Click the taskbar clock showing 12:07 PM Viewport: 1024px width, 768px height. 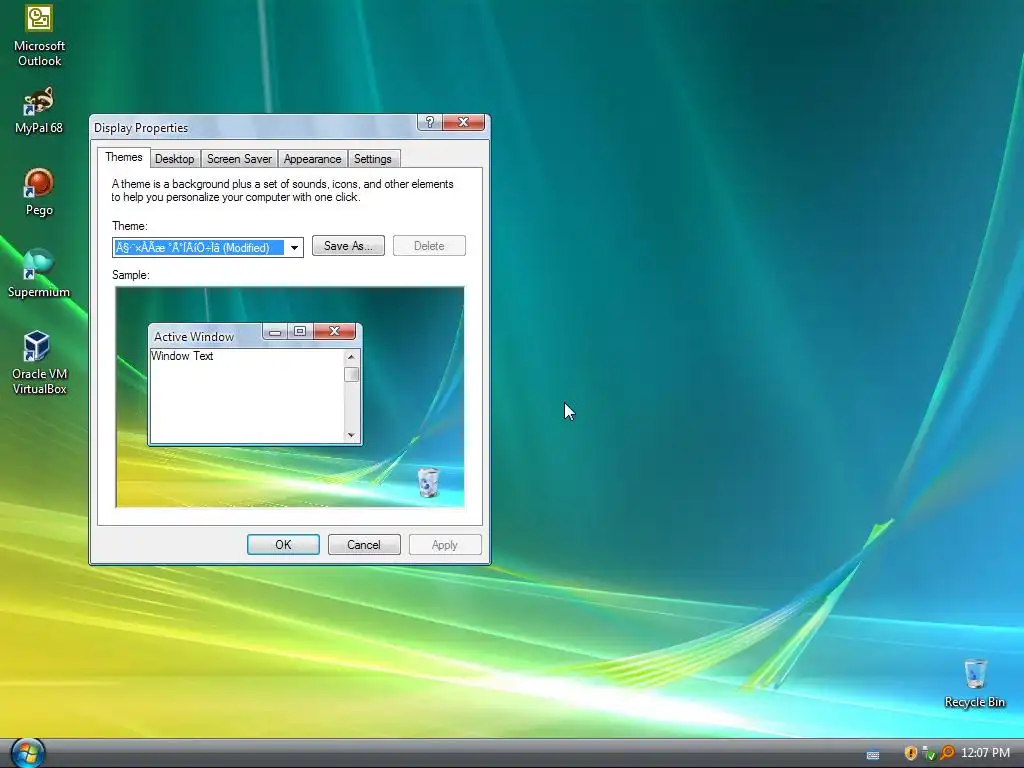click(x=985, y=753)
